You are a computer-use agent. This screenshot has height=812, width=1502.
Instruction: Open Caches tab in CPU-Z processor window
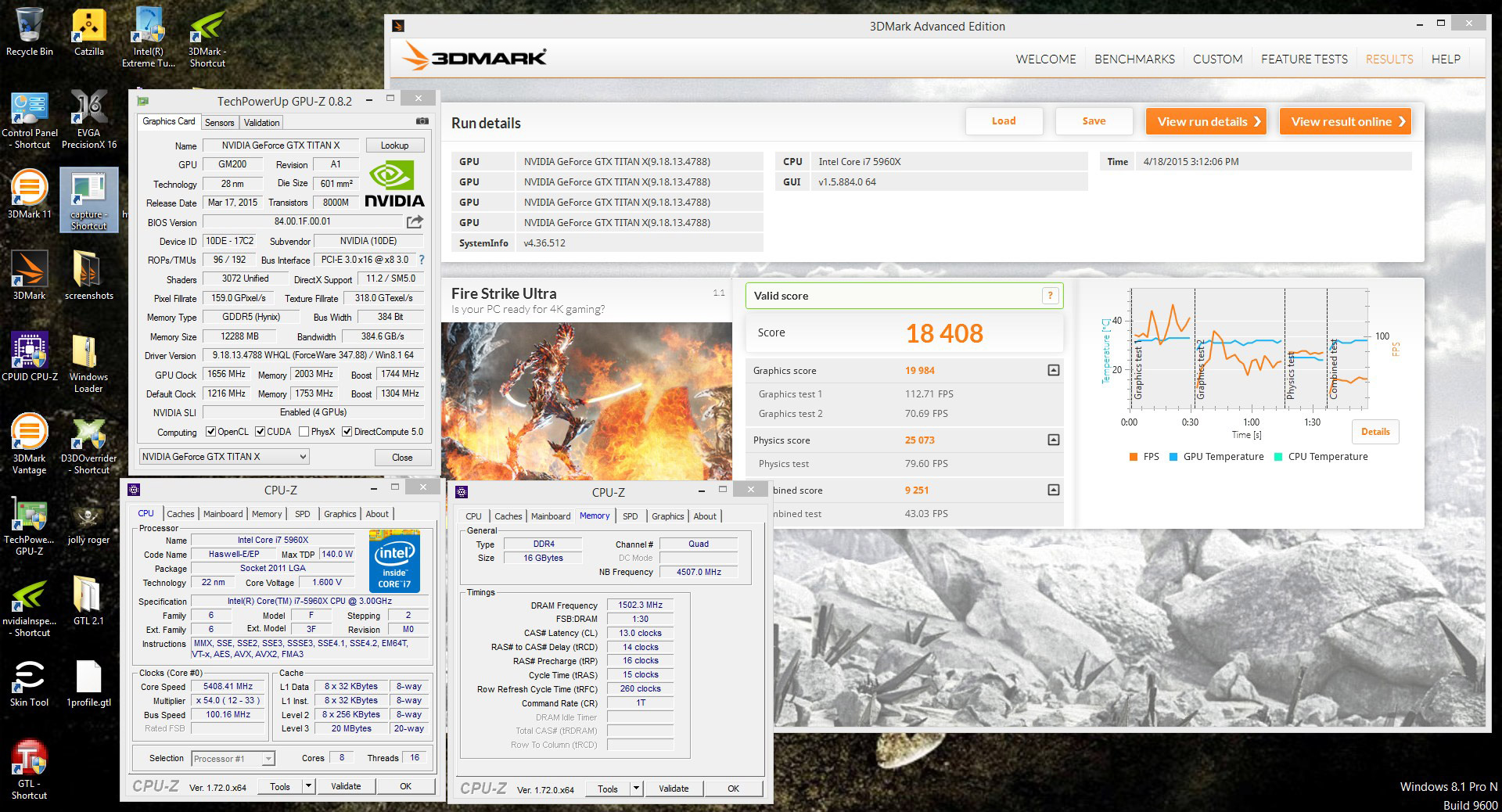180,514
